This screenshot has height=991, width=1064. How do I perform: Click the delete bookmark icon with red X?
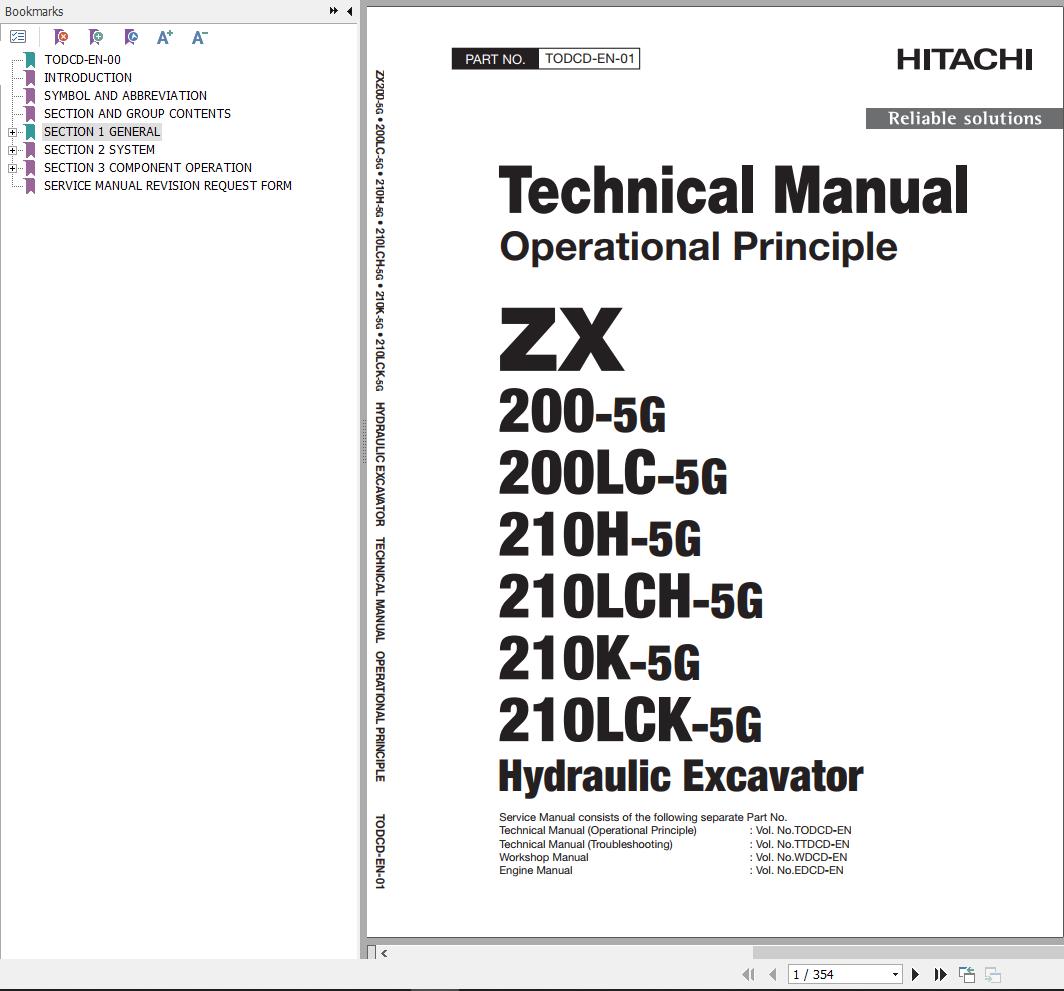tap(61, 37)
